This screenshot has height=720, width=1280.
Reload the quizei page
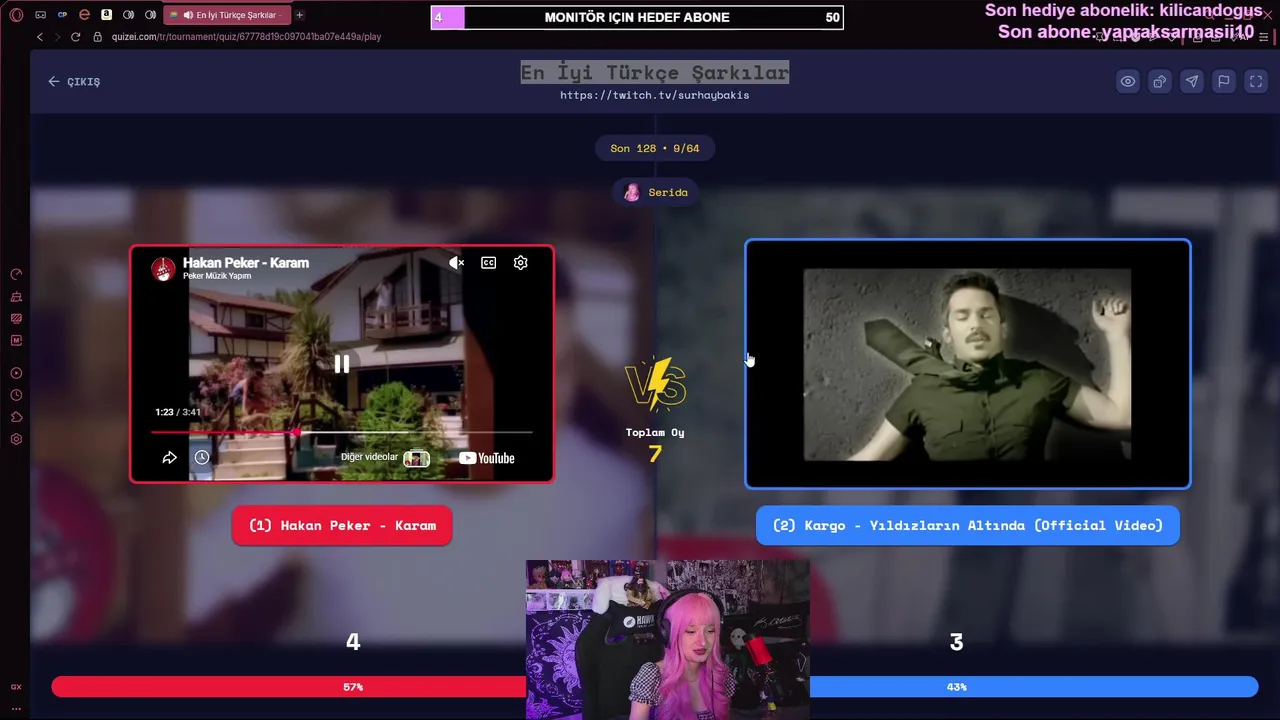(x=75, y=37)
